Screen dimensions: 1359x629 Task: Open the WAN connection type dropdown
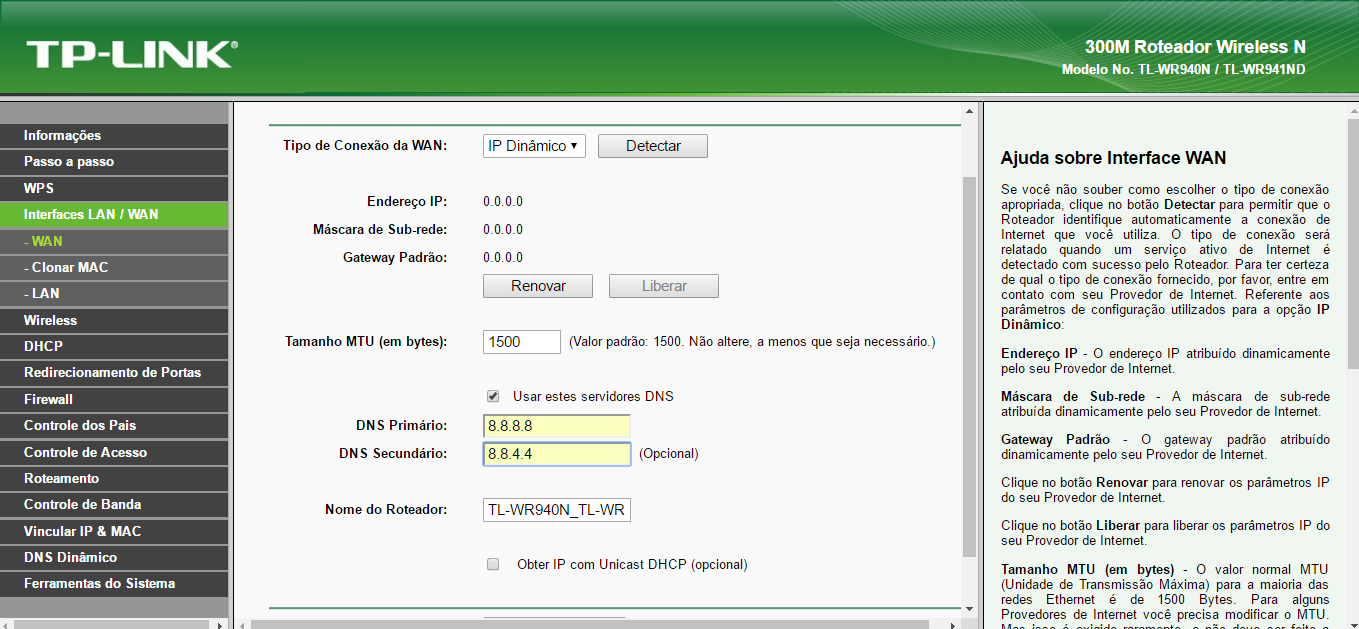pyautogui.click(x=534, y=146)
